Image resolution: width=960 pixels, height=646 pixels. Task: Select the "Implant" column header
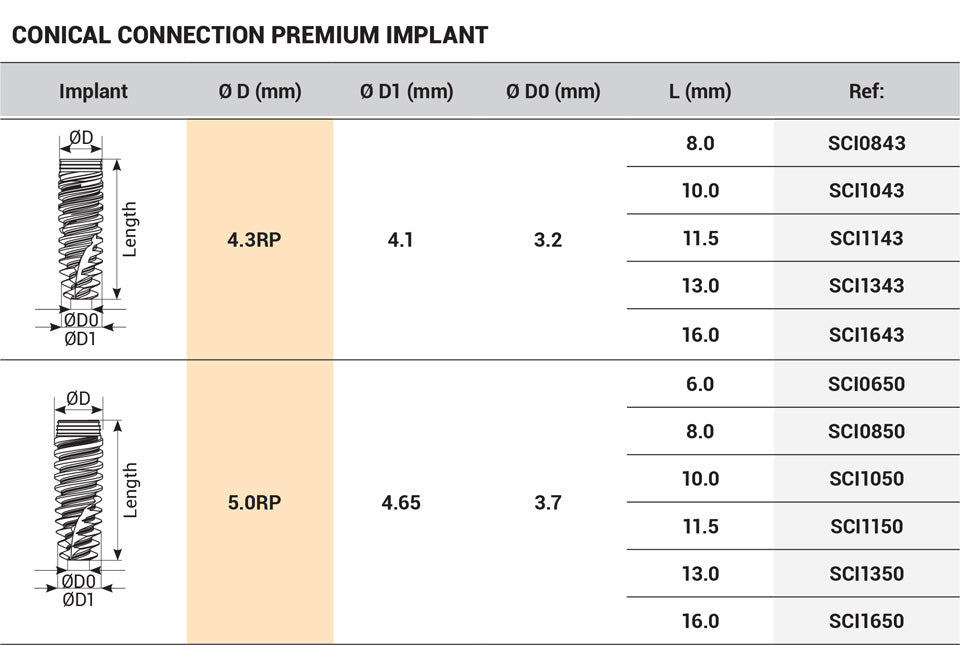93,92
